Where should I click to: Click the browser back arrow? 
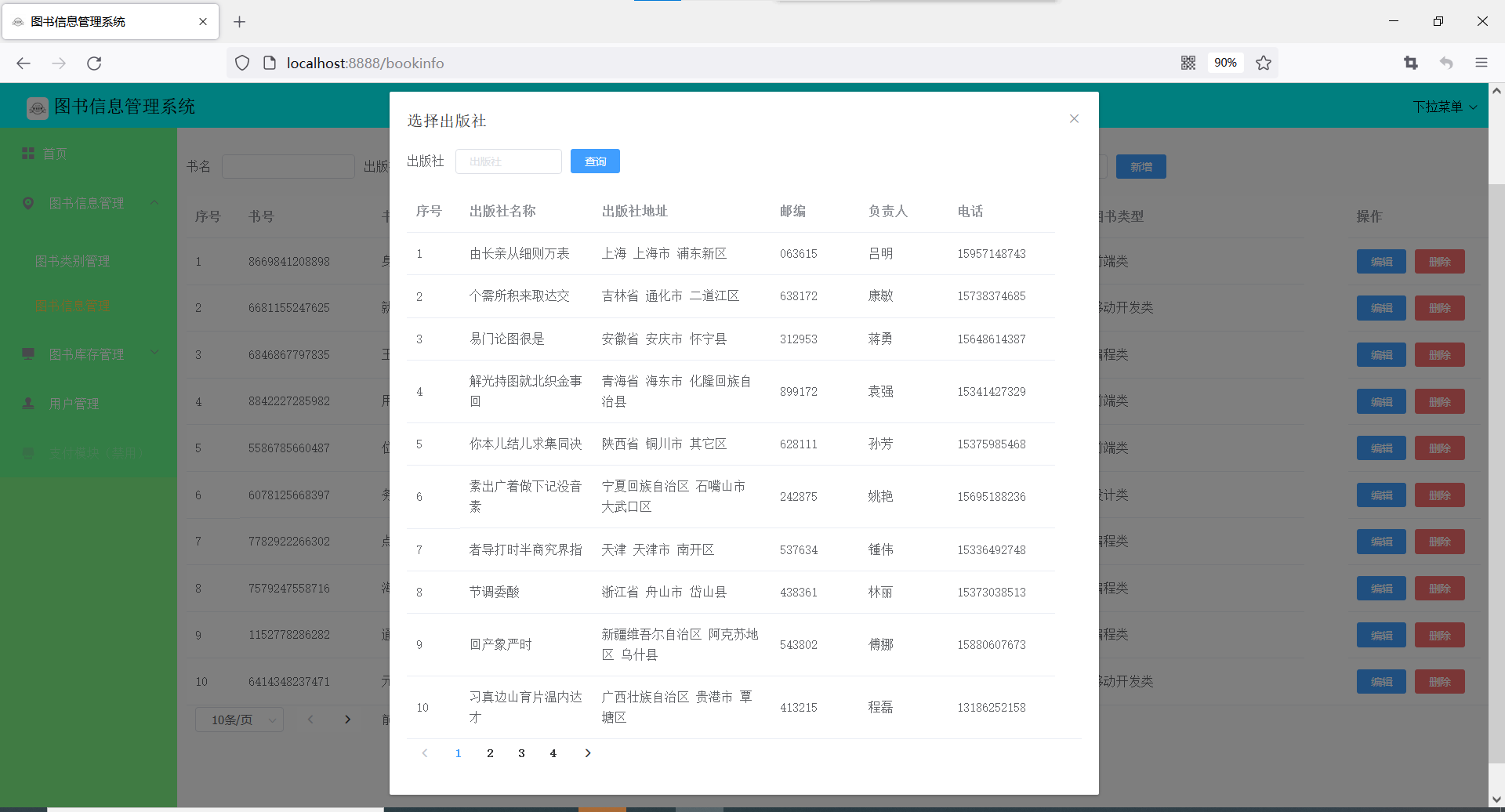(x=24, y=63)
